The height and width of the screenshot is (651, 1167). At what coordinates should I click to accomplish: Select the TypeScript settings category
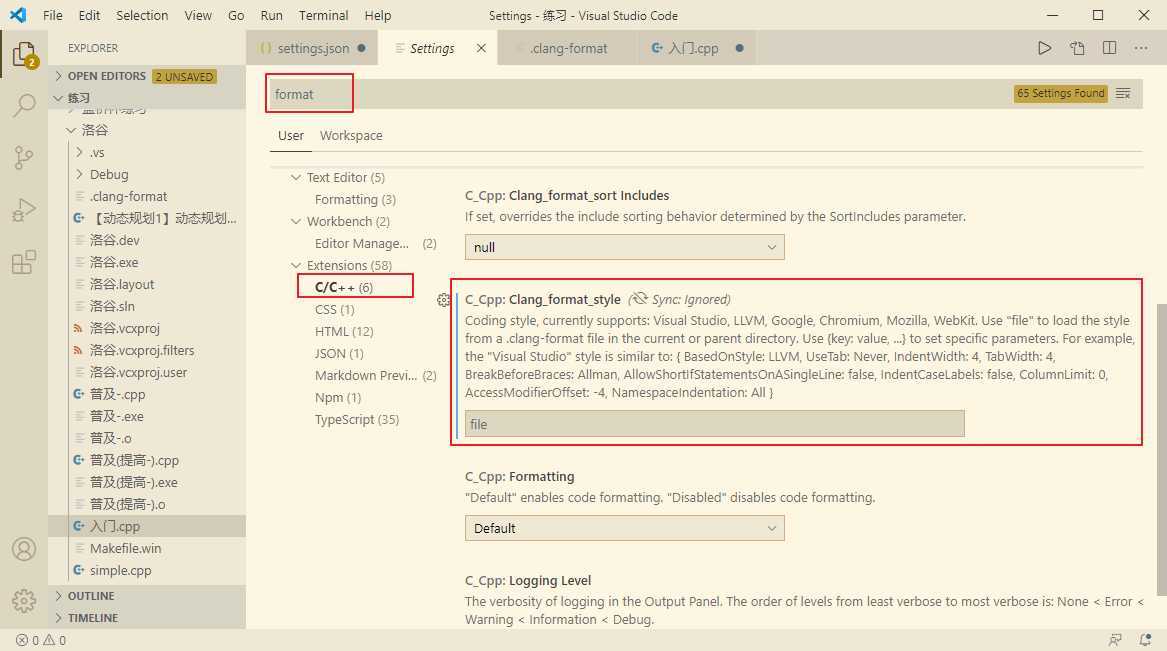coord(357,420)
